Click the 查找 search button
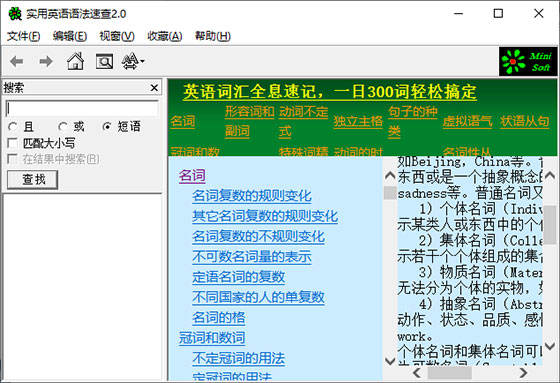This screenshot has width=560, height=383. (x=32, y=179)
